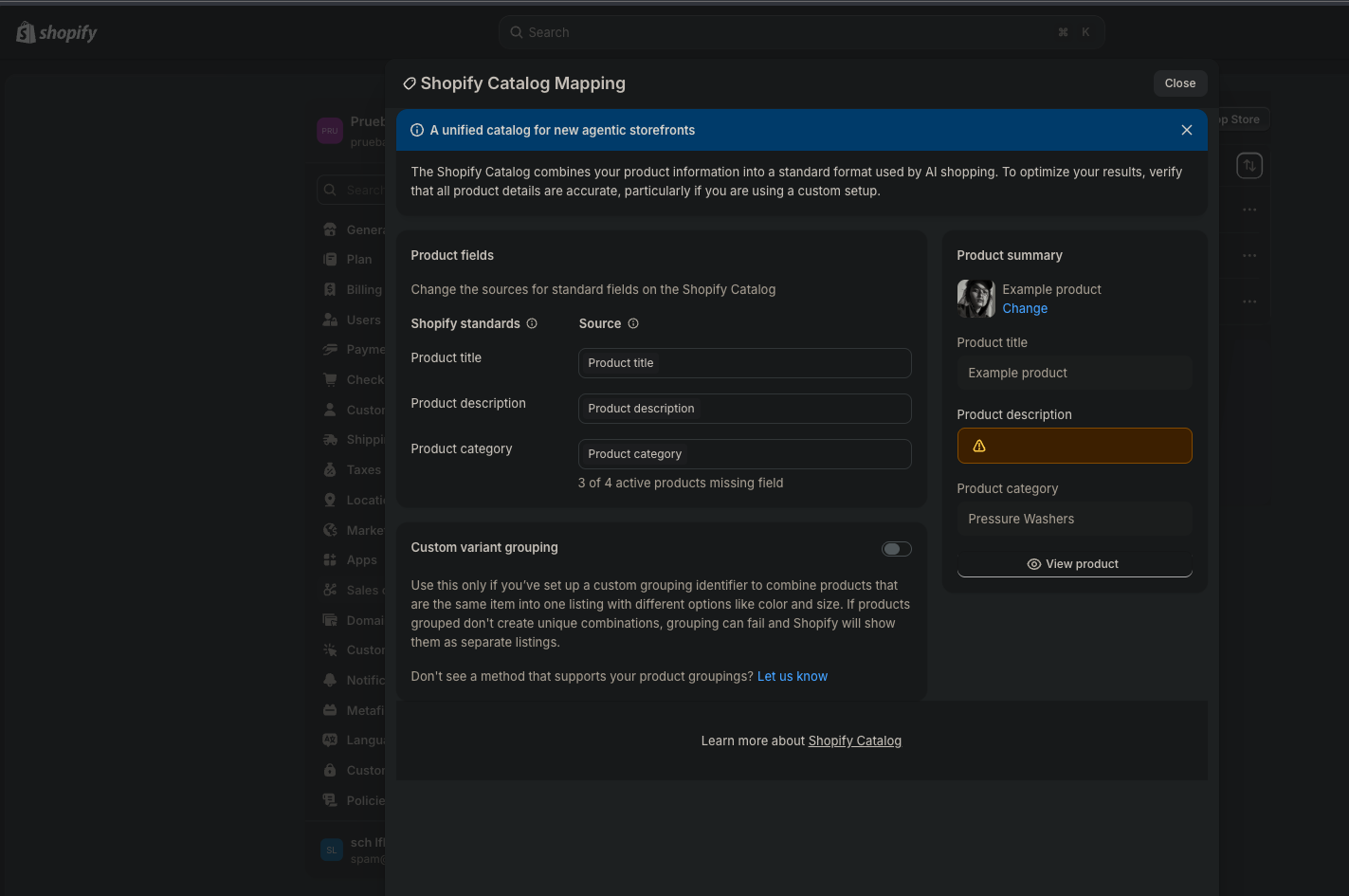Open the Product title source dropdown
Image resolution: width=1349 pixels, height=896 pixels.
[745, 363]
